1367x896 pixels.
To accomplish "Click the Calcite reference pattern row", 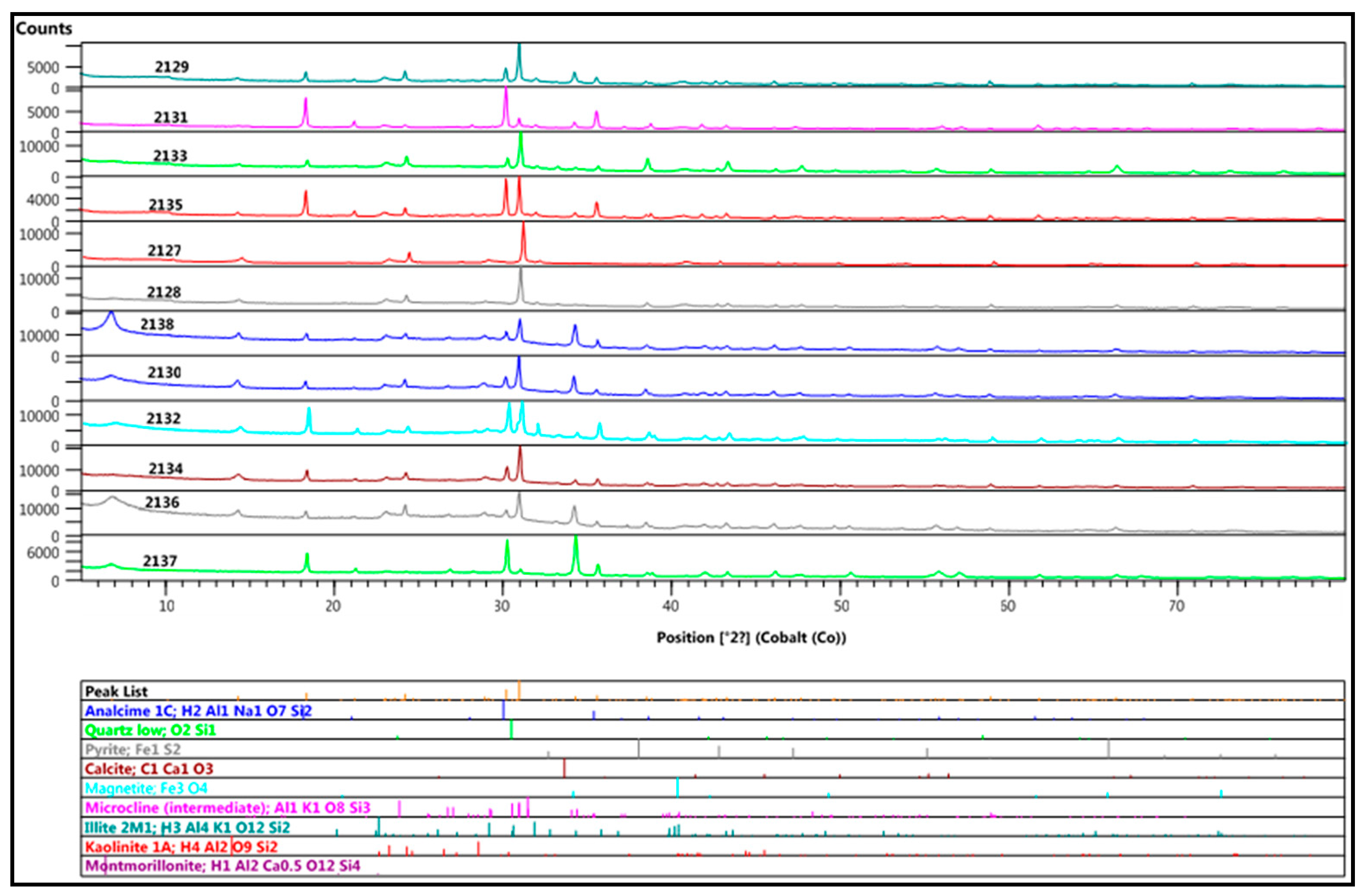I will pos(149,769).
